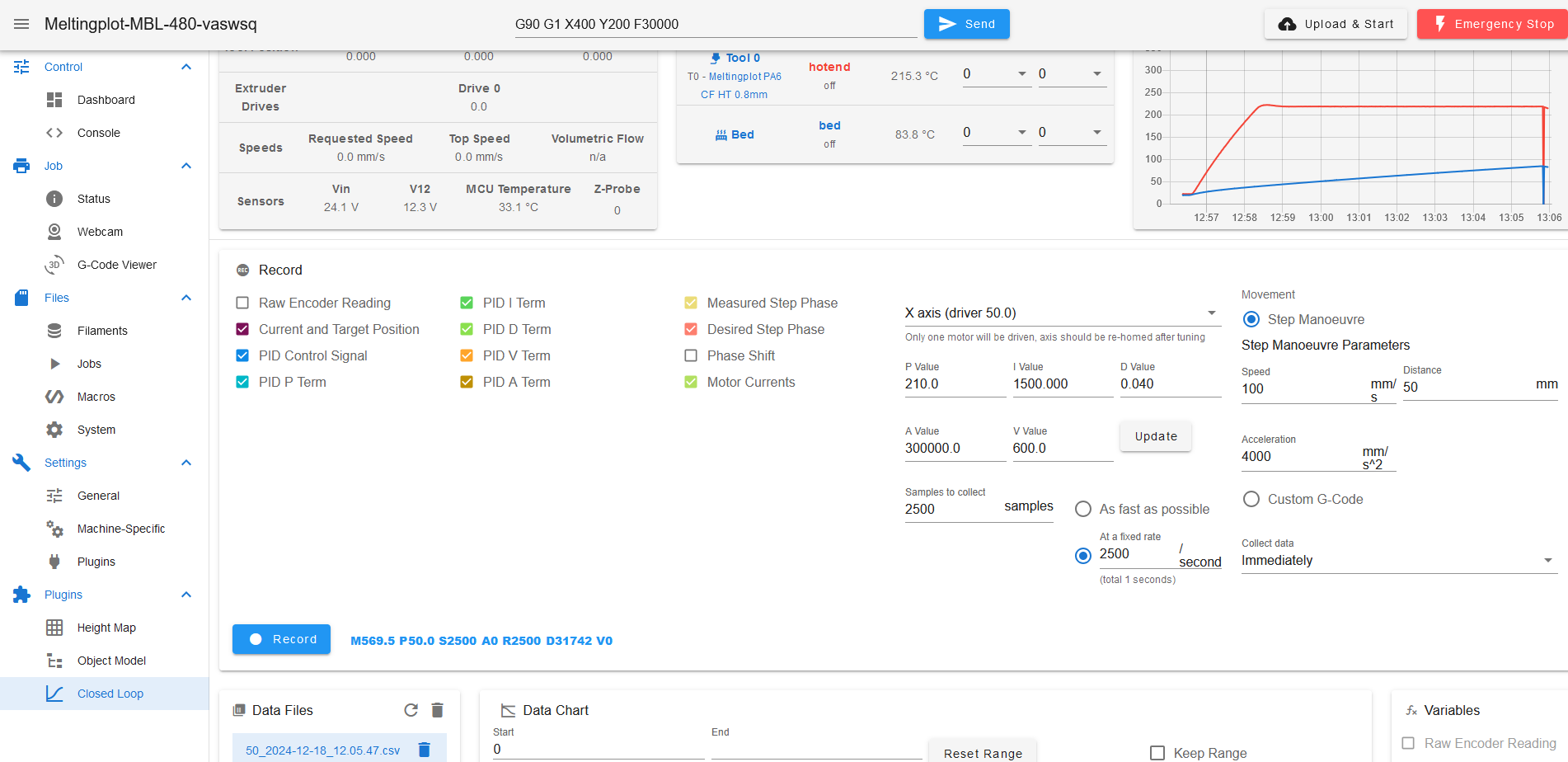Click the General settings tune icon
The image size is (1568, 762).
pyautogui.click(x=54, y=496)
